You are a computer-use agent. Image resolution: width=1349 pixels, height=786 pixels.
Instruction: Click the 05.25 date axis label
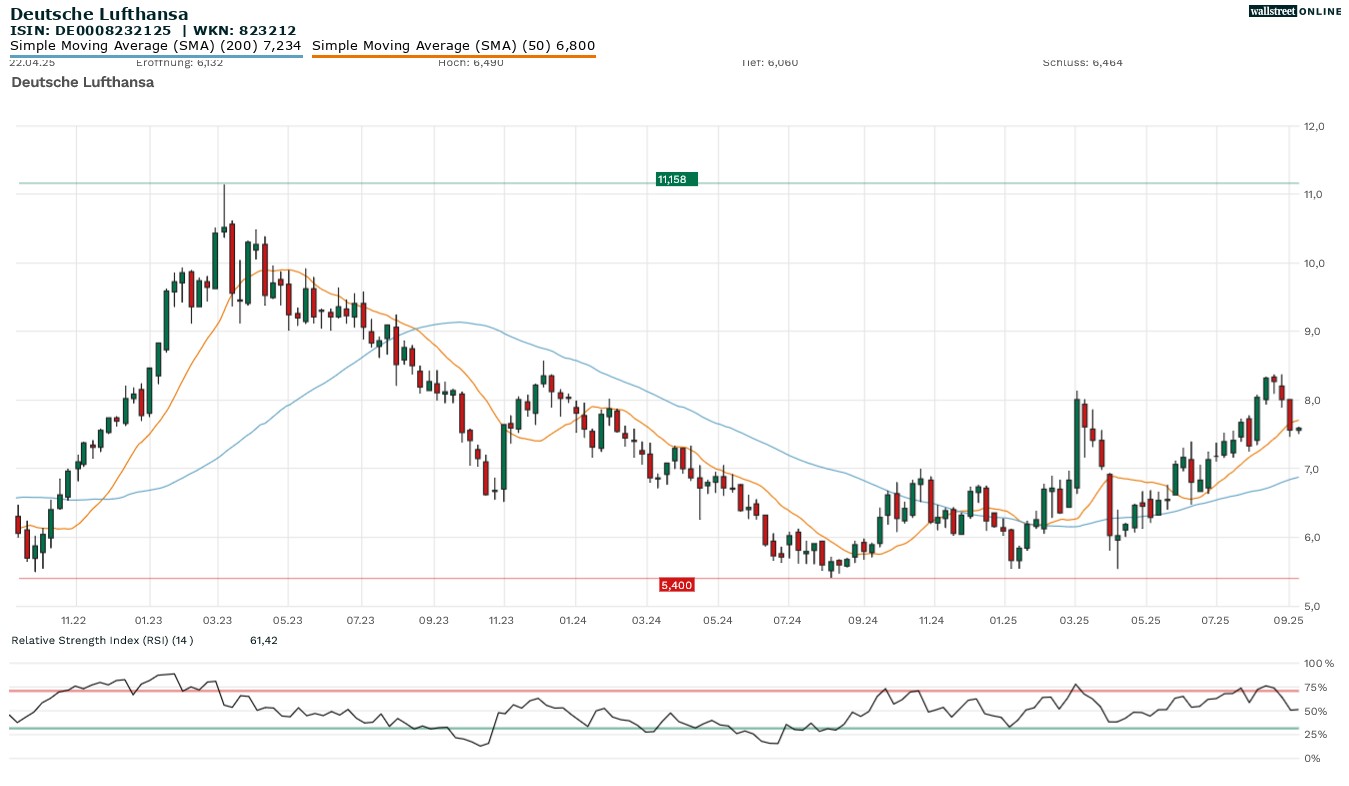click(1145, 620)
